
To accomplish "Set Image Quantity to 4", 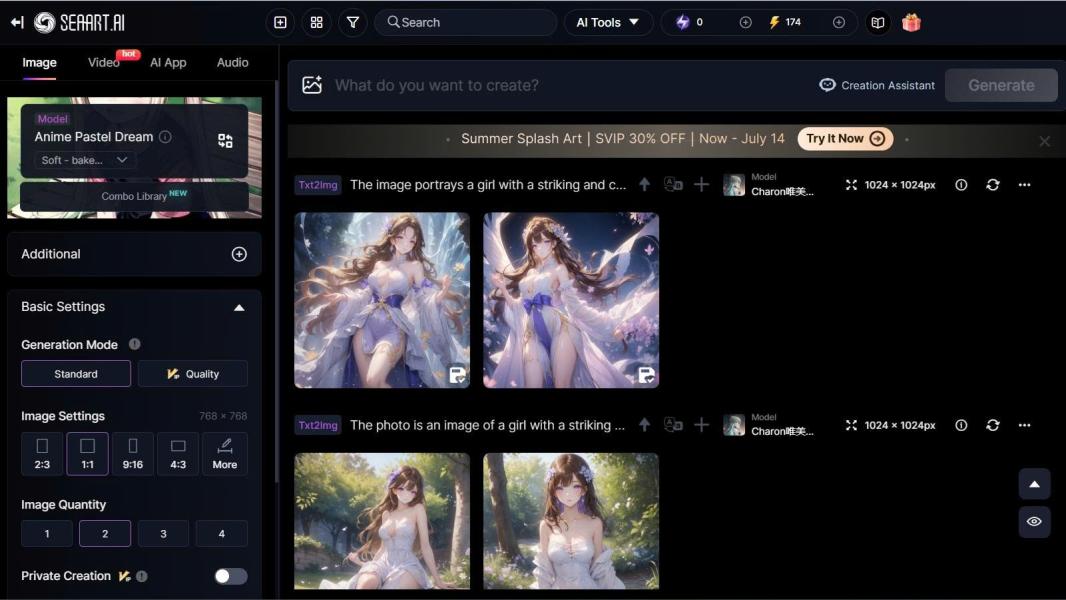I will 221,534.
